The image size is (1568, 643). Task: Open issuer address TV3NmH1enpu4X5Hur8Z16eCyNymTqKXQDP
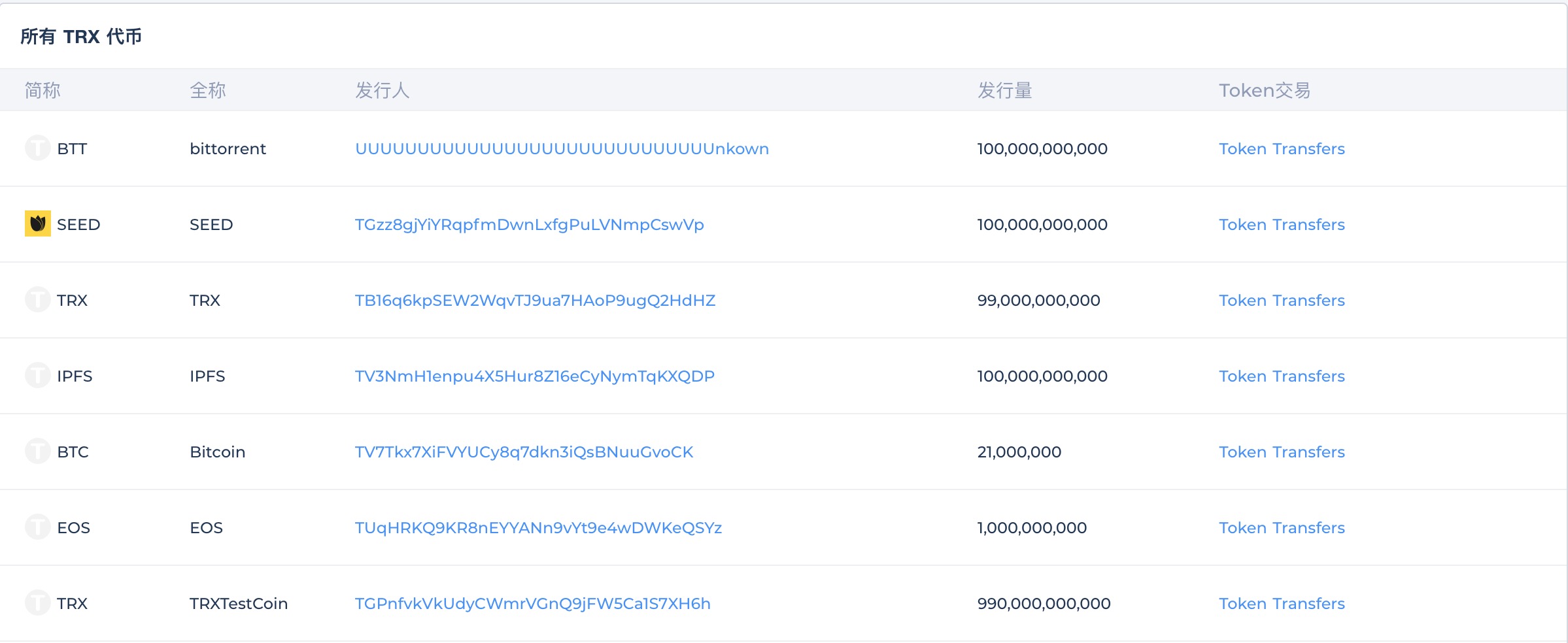coord(534,376)
